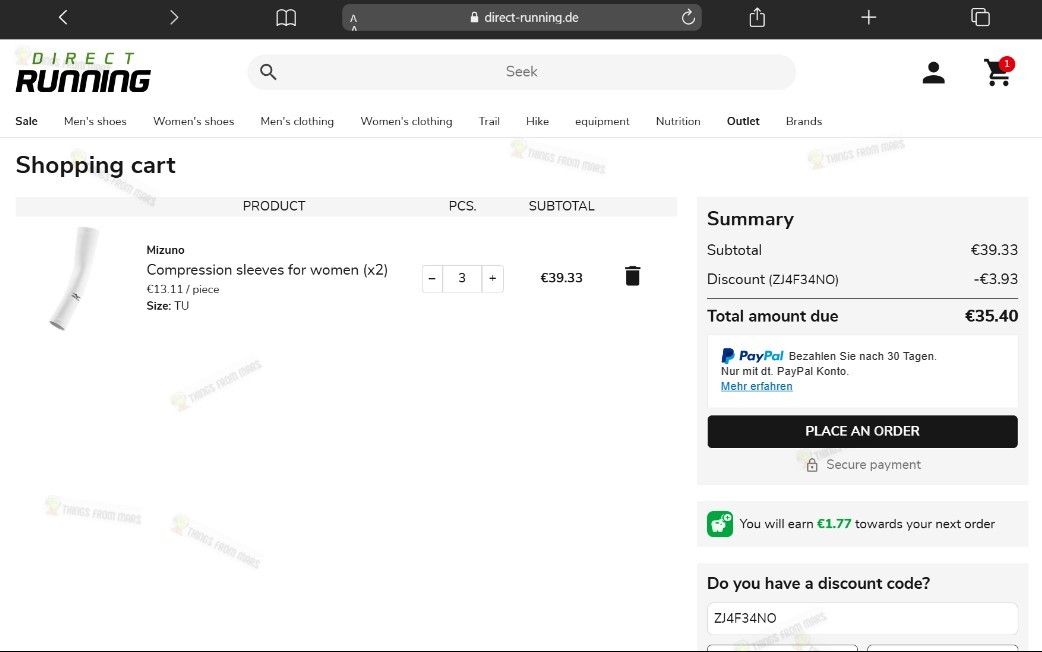Open the Outlet menu item
The width and height of the screenshot is (1042, 652).
tap(743, 121)
